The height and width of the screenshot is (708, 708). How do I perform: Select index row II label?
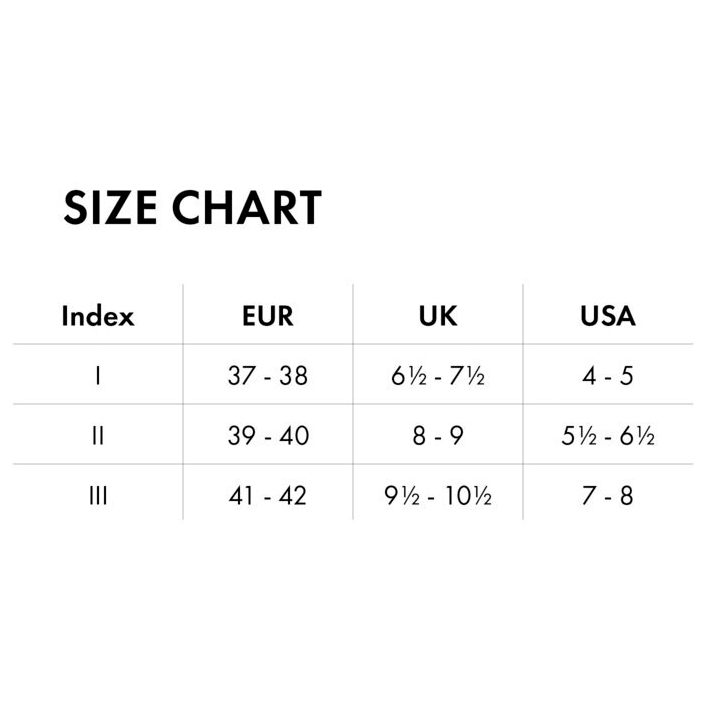(x=98, y=436)
